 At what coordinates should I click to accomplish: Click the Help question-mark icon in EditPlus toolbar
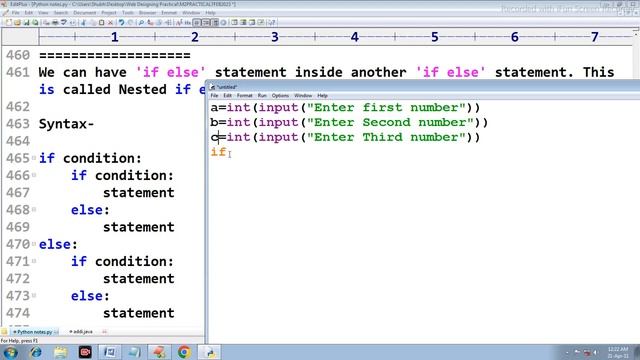[273, 22]
